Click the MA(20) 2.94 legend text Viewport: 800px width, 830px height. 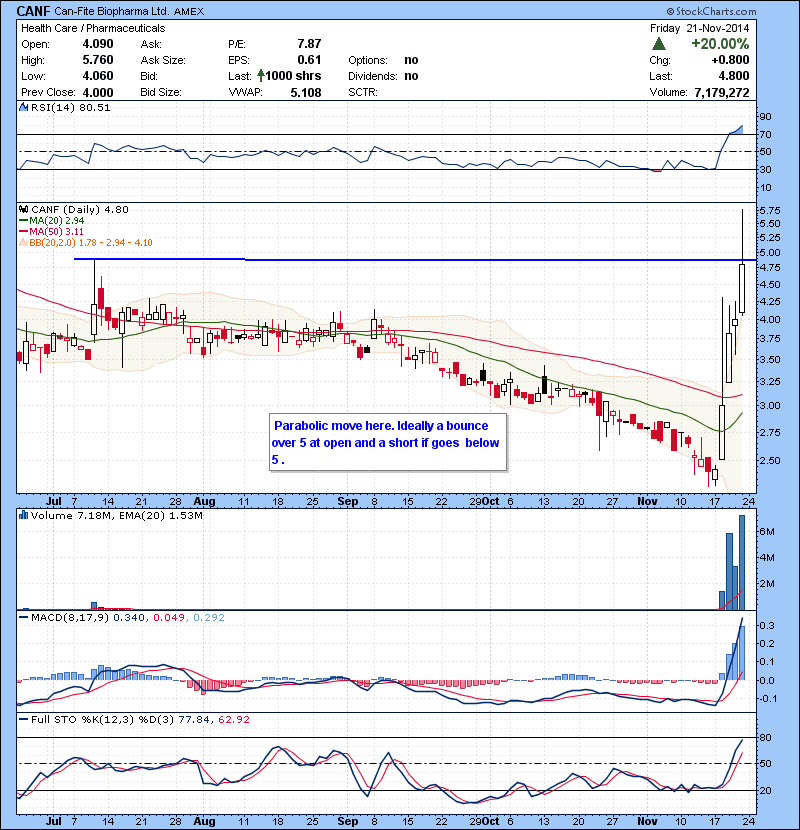pos(57,221)
